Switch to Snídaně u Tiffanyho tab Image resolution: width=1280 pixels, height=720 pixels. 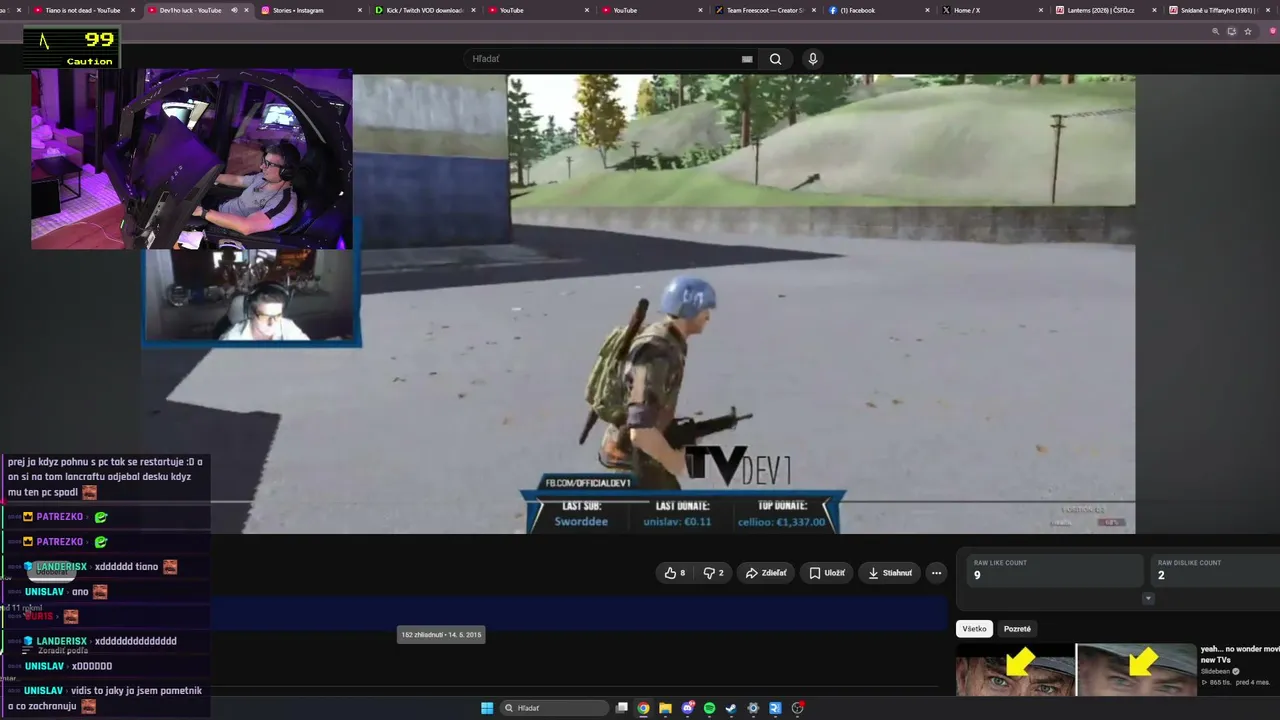[x=1217, y=10]
